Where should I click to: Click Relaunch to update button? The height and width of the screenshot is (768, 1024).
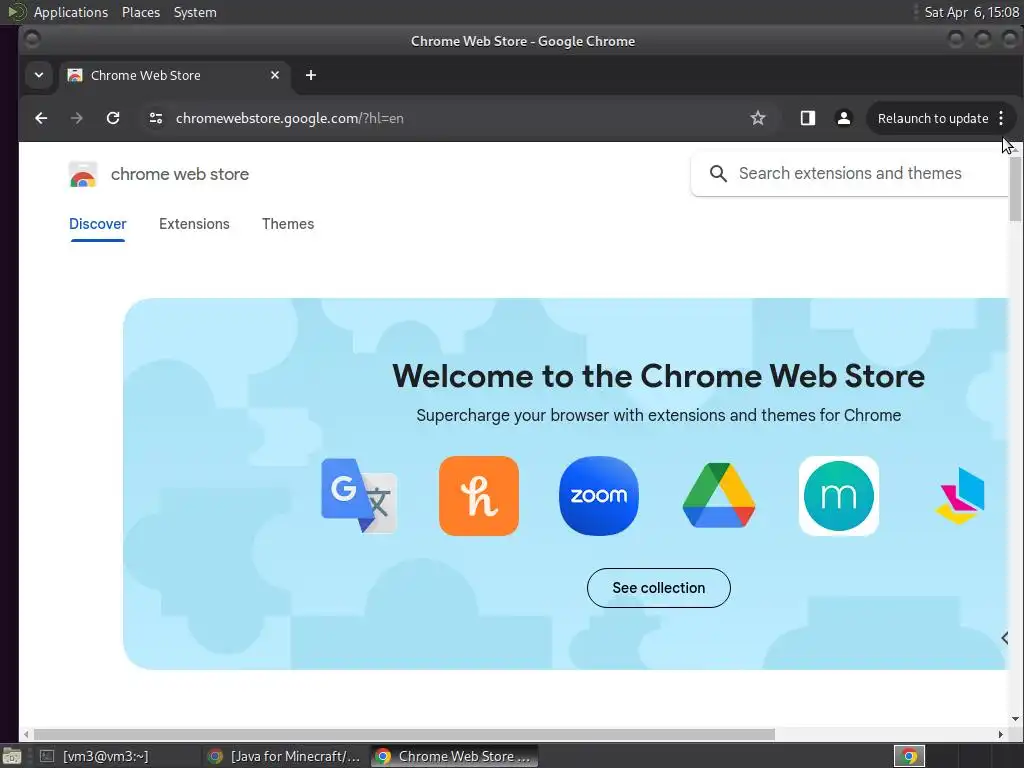tap(933, 118)
